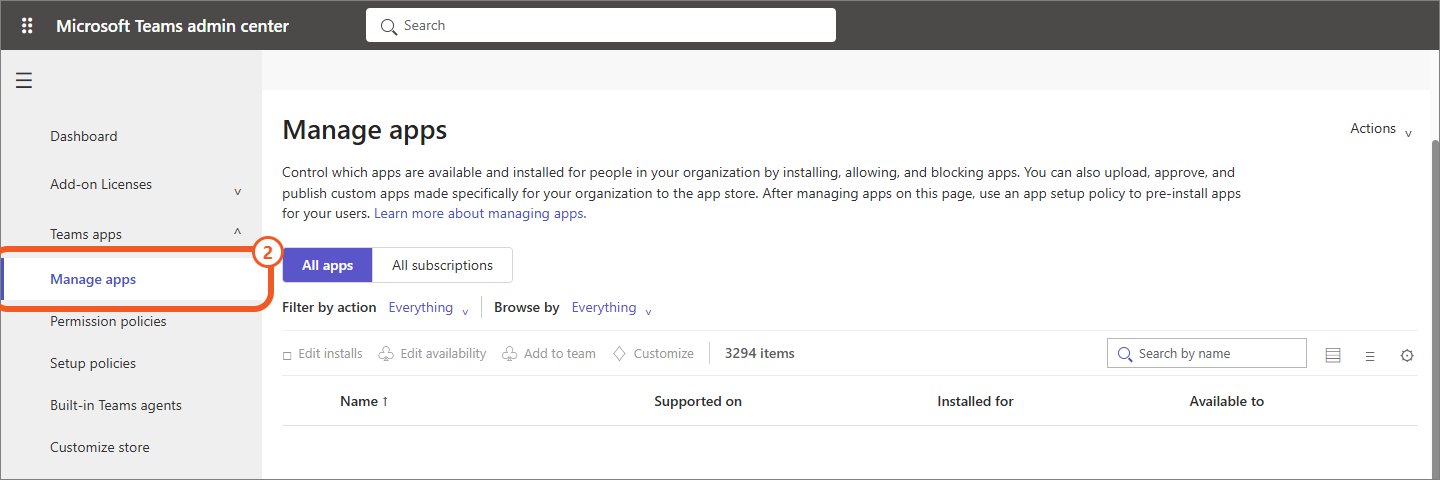This screenshot has width=1440, height=480.
Task: Select the All apps tab
Action: (328, 265)
